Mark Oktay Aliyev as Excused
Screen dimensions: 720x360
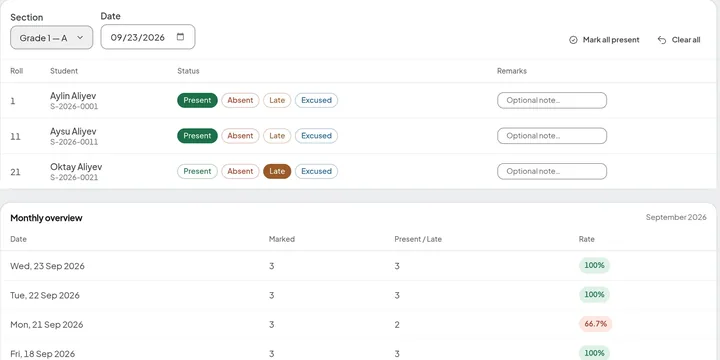[316, 171]
